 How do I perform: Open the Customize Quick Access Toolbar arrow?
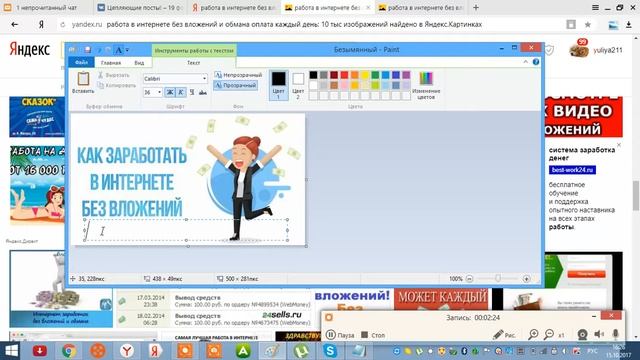[x=127, y=50]
